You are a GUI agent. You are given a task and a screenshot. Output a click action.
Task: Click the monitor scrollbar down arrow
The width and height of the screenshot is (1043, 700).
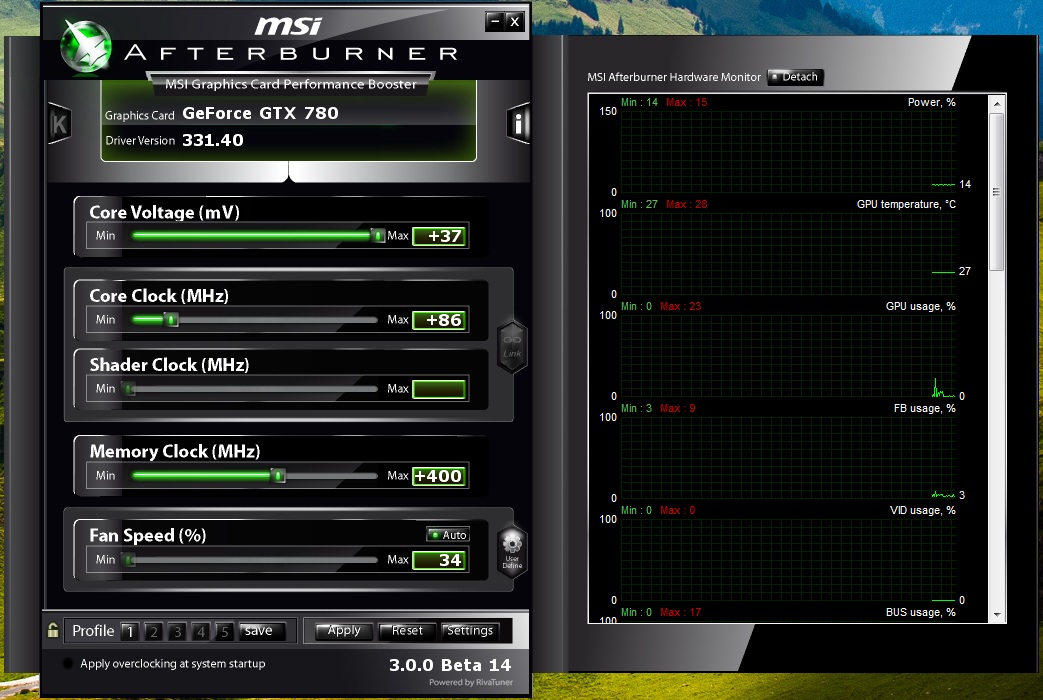pos(996,615)
